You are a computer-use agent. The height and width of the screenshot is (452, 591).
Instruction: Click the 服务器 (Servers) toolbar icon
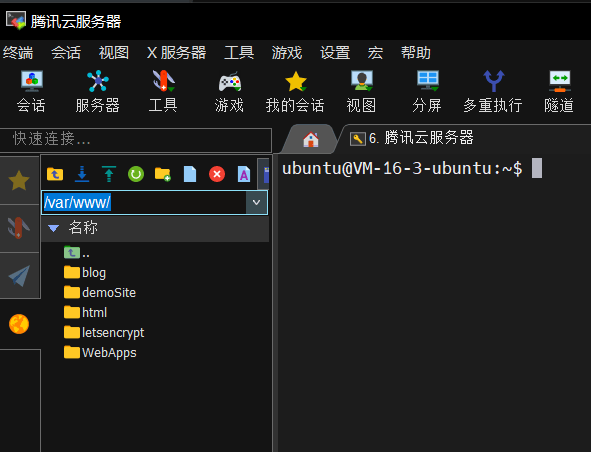click(98, 92)
